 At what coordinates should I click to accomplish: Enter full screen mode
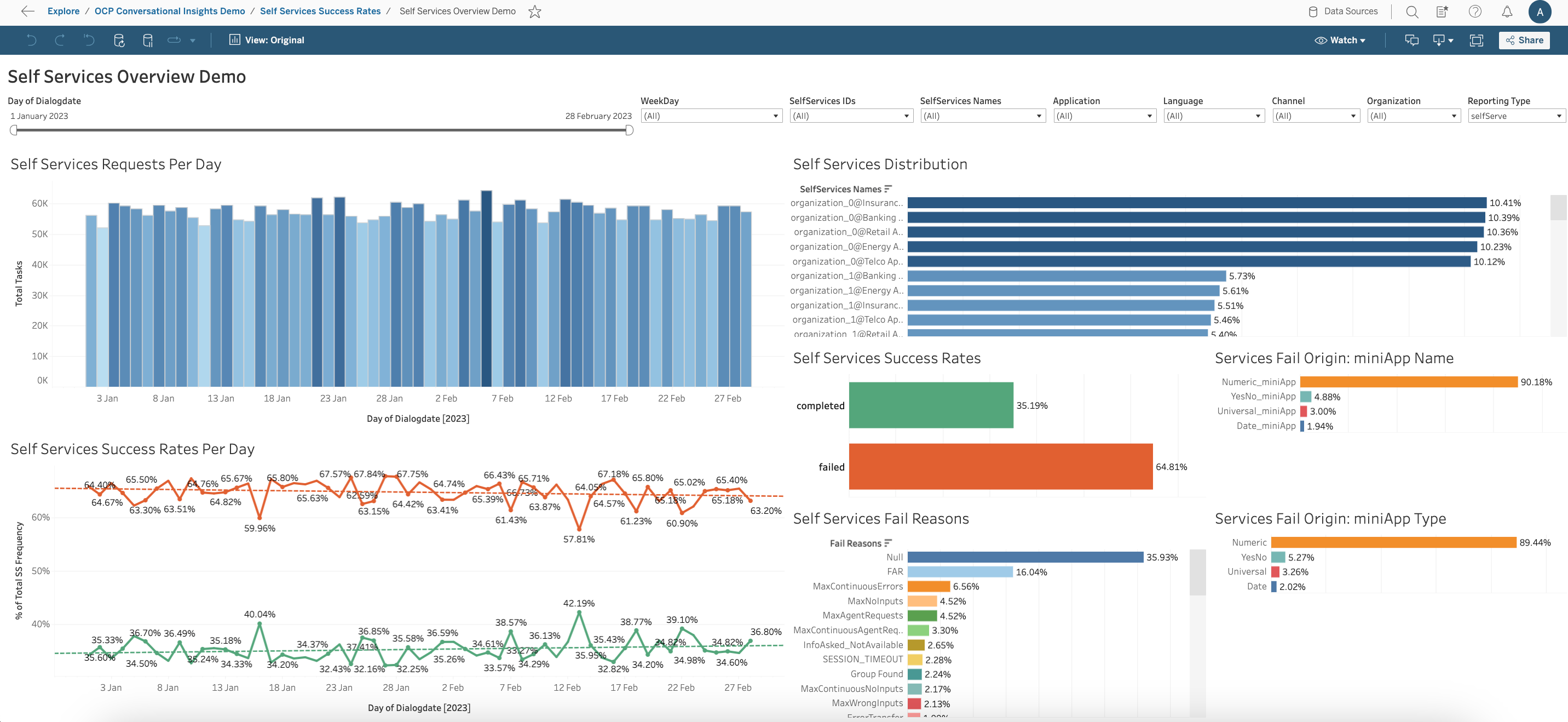[x=1476, y=40]
